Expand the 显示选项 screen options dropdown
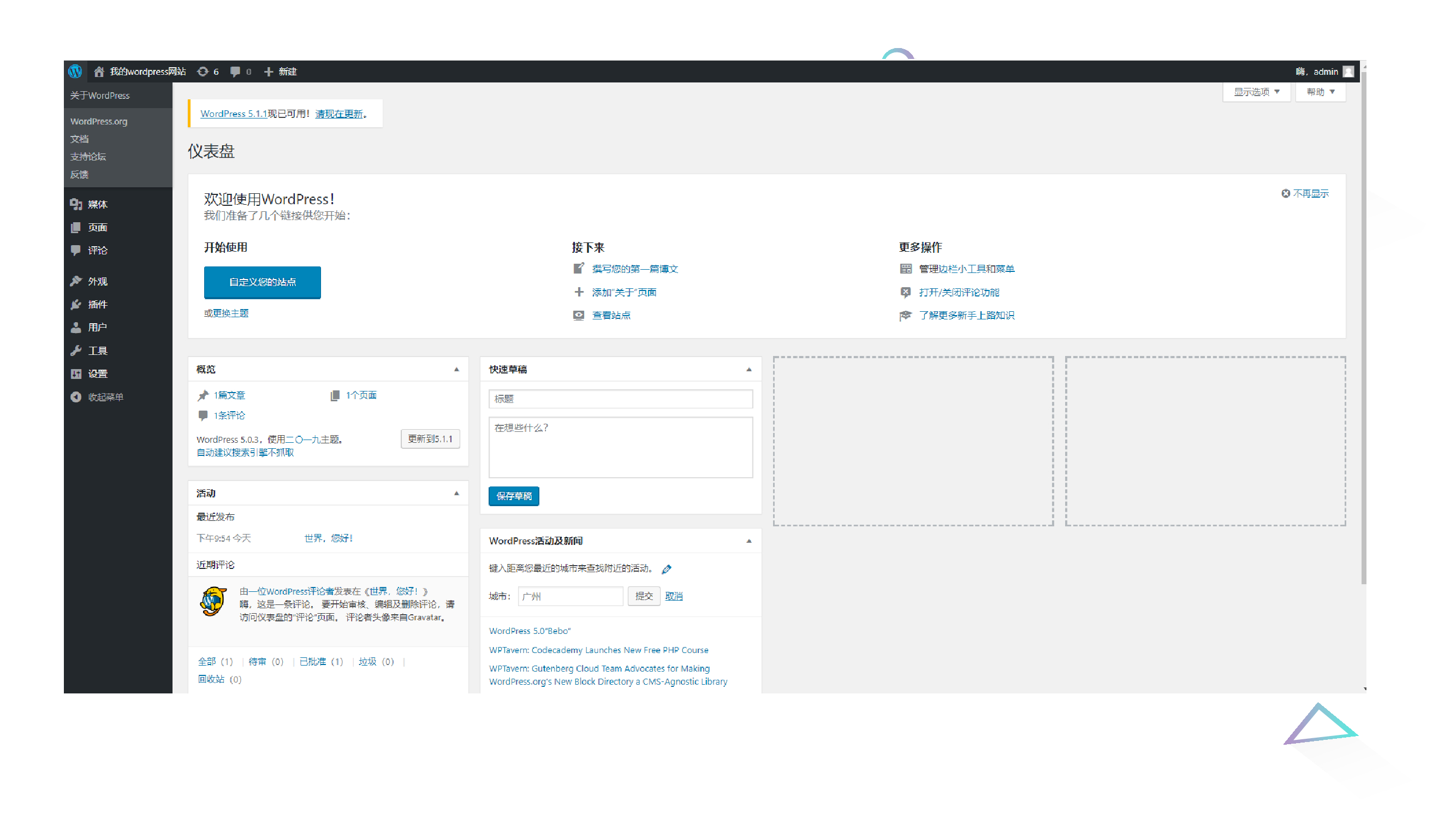The image size is (1456, 819). click(x=1256, y=92)
